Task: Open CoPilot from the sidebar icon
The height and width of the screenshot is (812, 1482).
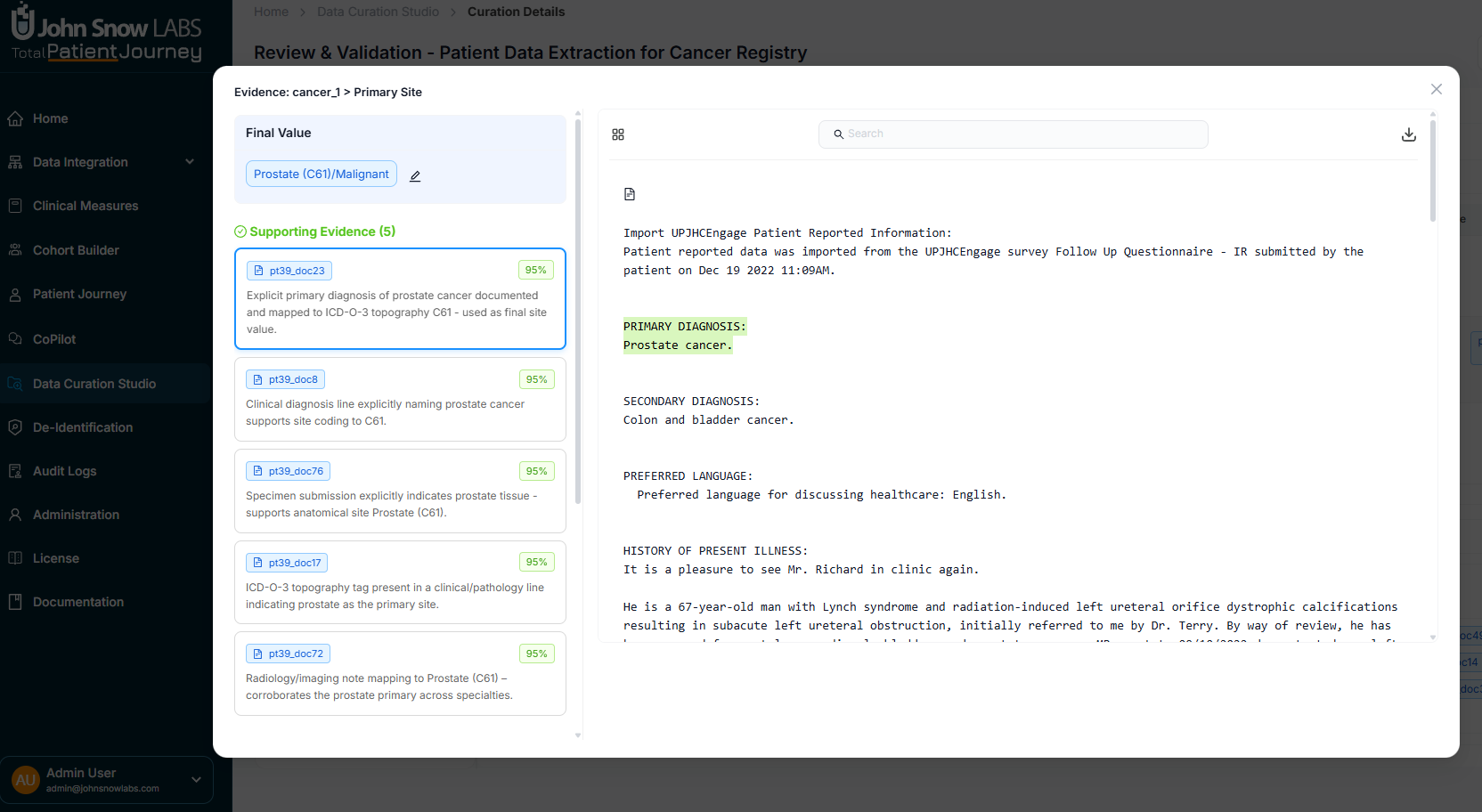Action: (x=15, y=338)
